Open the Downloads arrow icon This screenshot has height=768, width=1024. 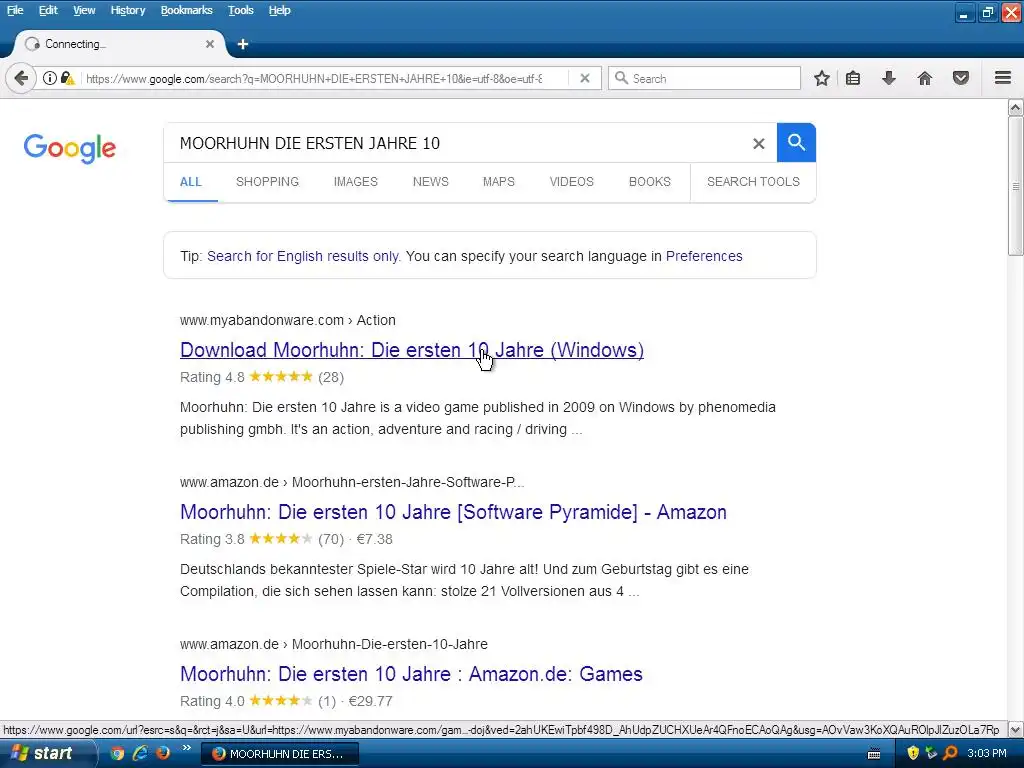click(889, 78)
